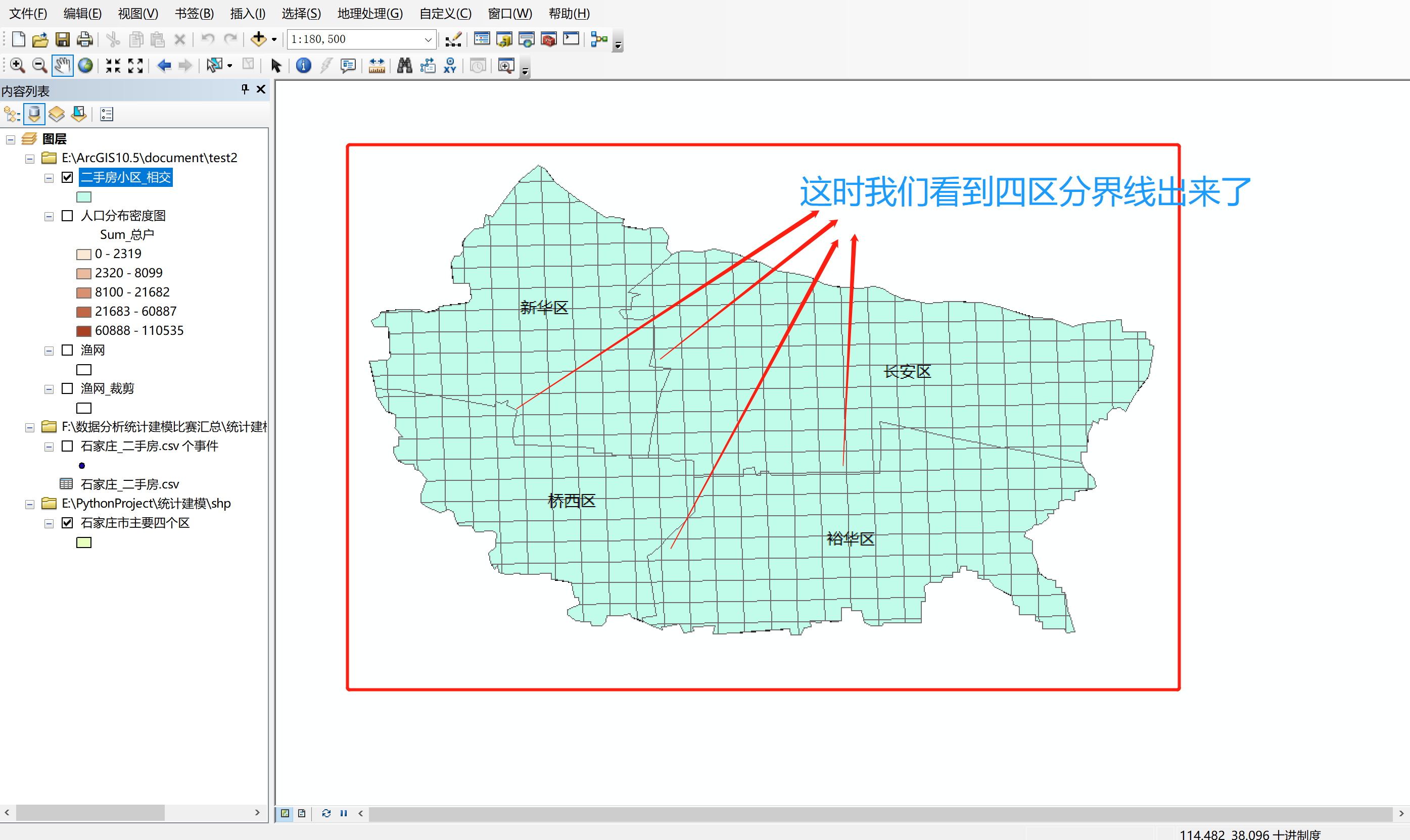Open the Editor toolbar

[x=453, y=39]
